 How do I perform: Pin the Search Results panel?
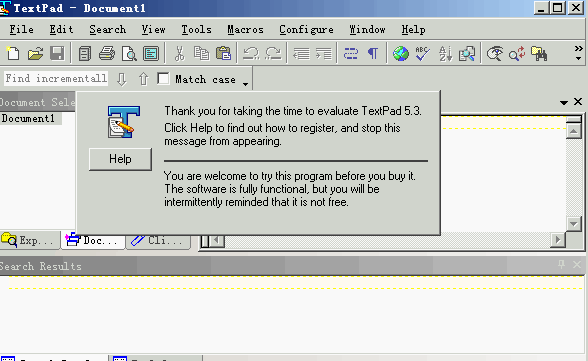(561, 264)
